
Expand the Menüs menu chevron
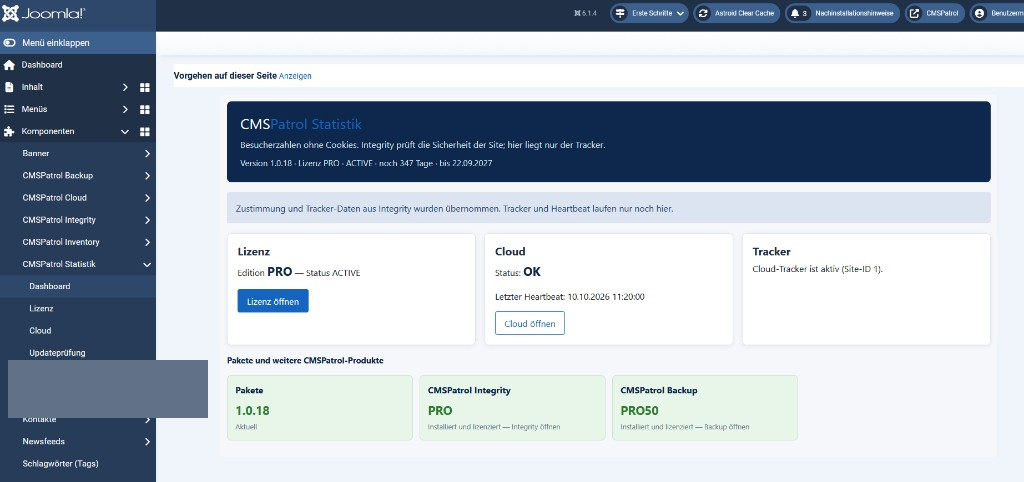tap(125, 110)
